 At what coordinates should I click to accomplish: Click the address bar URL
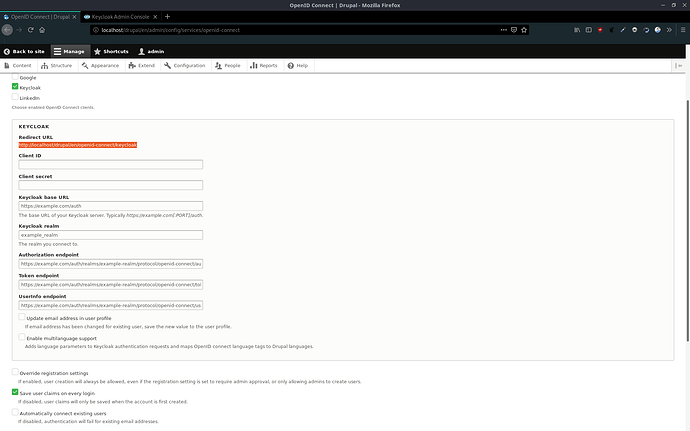click(x=170, y=30)
